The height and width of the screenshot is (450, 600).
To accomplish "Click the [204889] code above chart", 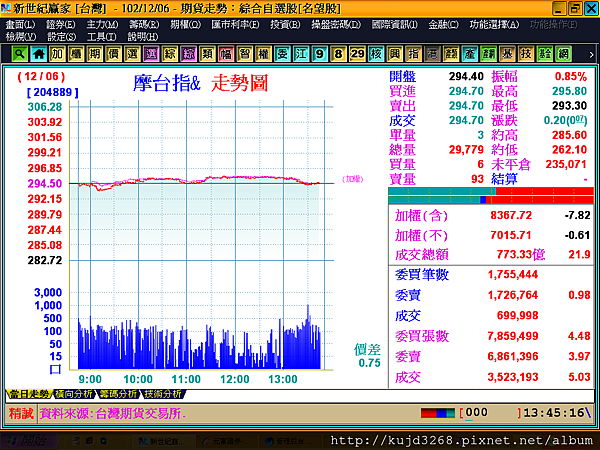I will click(53, 92).
